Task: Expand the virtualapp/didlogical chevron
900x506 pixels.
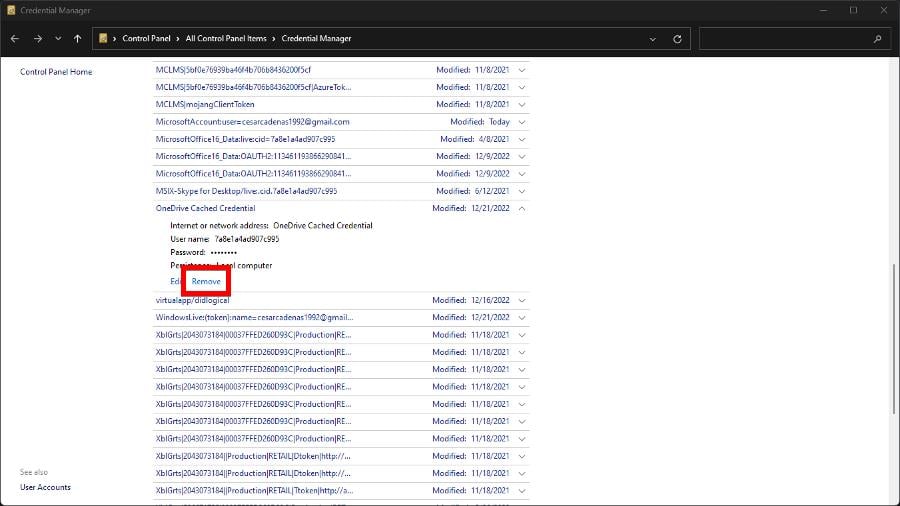Action: point(522,300)
